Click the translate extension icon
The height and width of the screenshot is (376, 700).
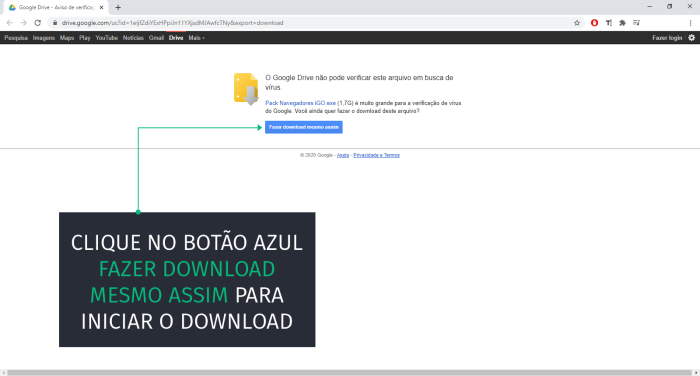pos(608,23)
